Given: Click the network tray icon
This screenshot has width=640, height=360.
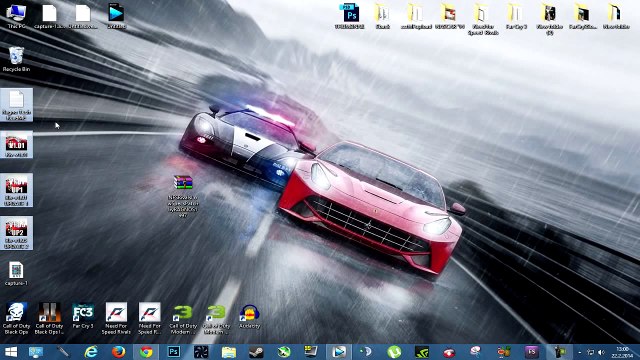Looking at the screenshot, I should pyautogui.click(x=590, y=352).
